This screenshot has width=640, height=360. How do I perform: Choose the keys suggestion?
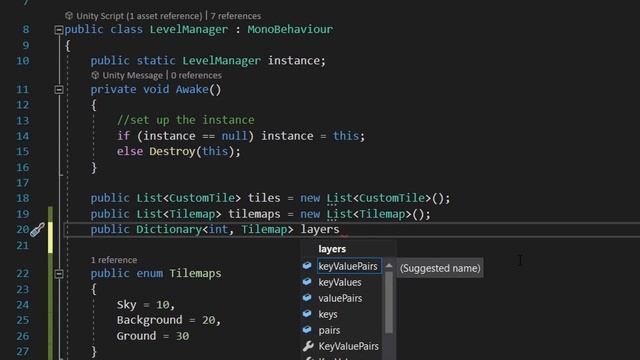pyautogui.click(x=328, y=314)
